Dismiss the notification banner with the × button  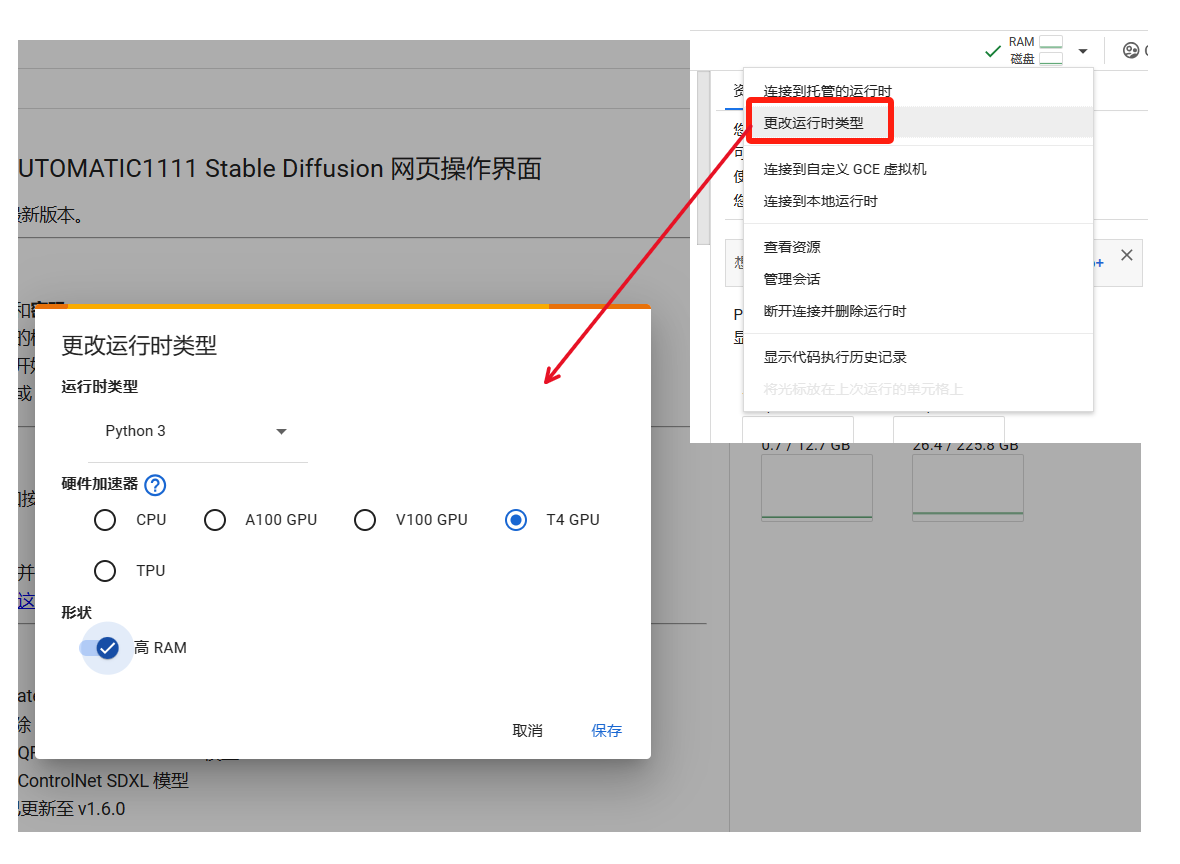tap(1126, 254)
